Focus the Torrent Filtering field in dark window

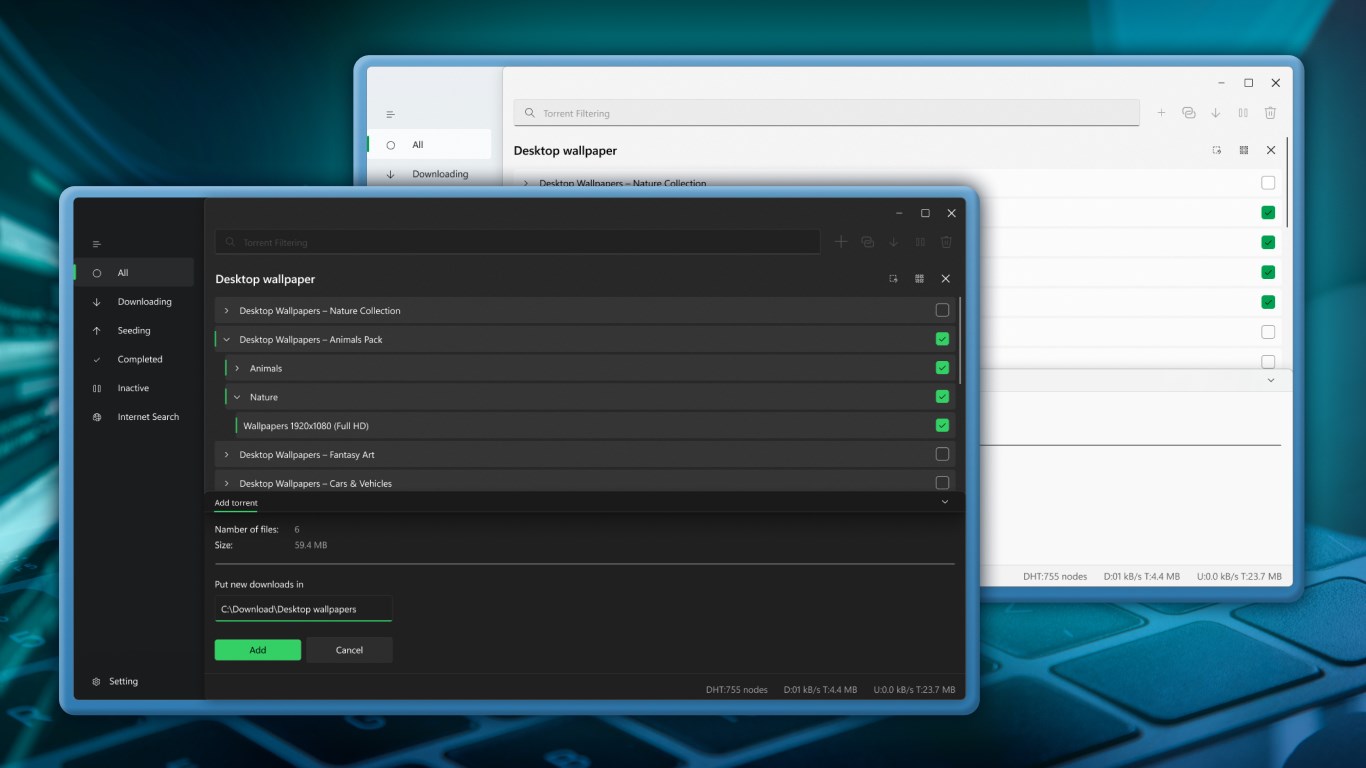(518, 242)
